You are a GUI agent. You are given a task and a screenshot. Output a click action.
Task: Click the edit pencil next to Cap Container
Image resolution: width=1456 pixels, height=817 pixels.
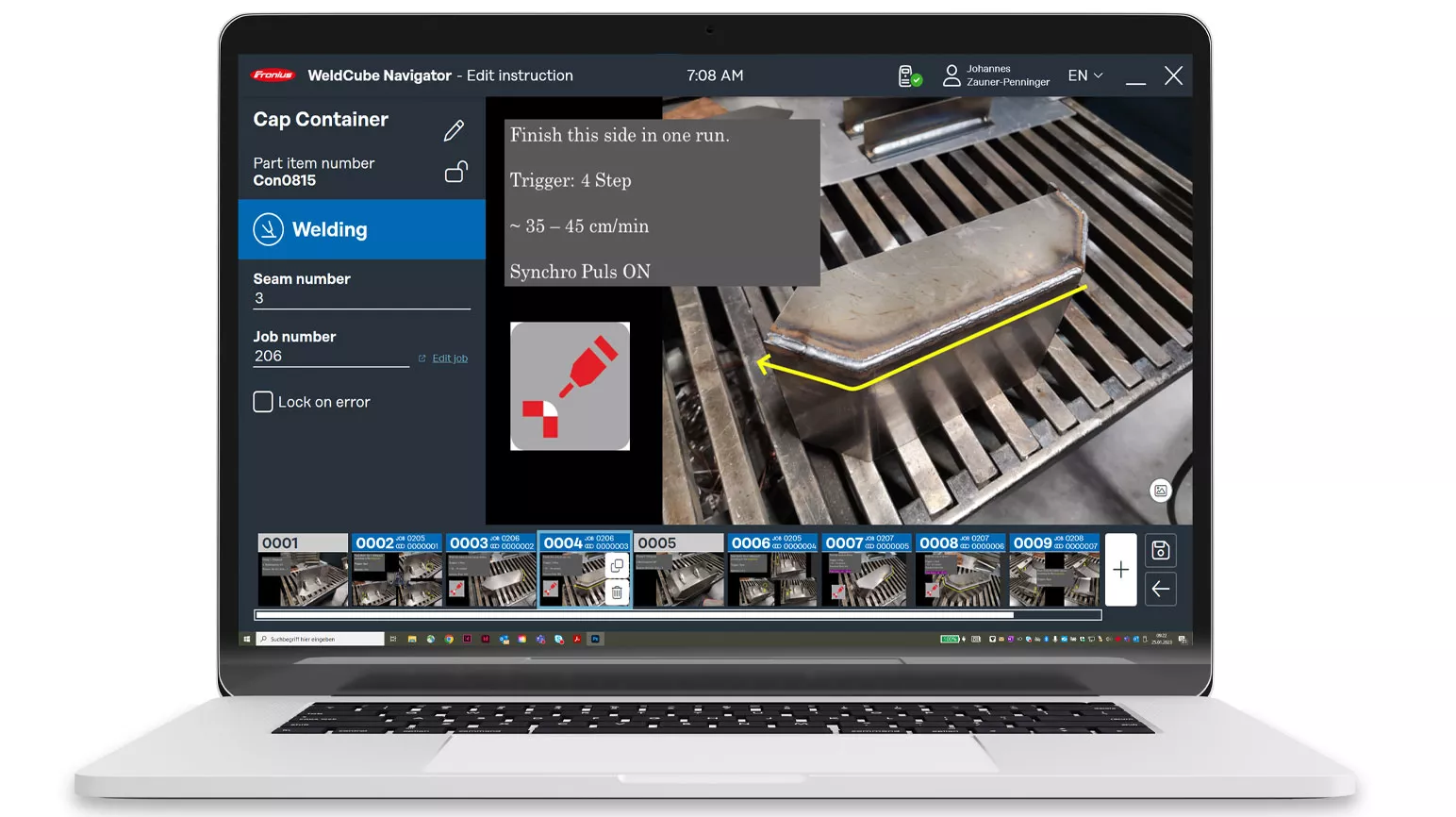tap(454, 129)
